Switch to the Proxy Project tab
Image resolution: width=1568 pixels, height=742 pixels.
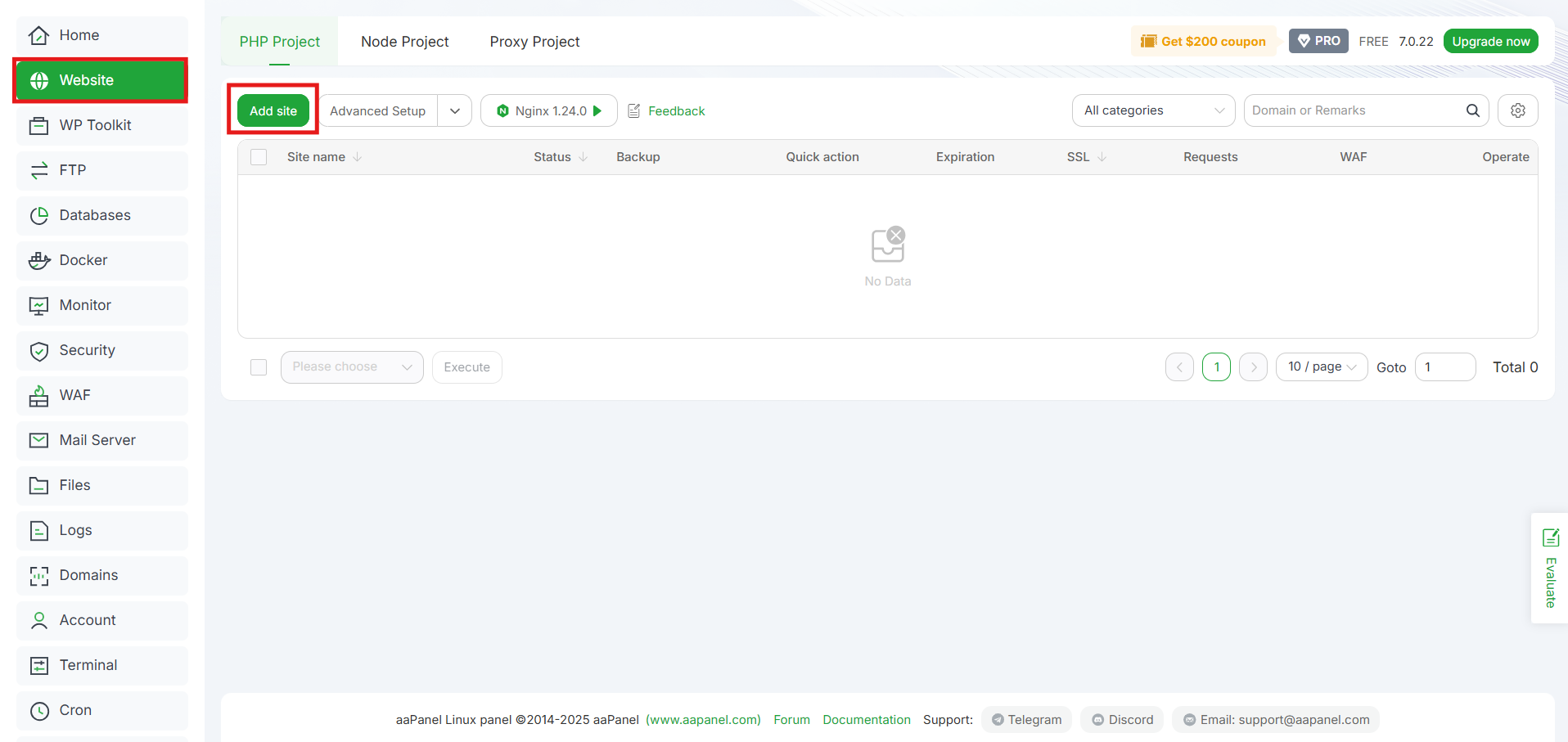point(534,42)
